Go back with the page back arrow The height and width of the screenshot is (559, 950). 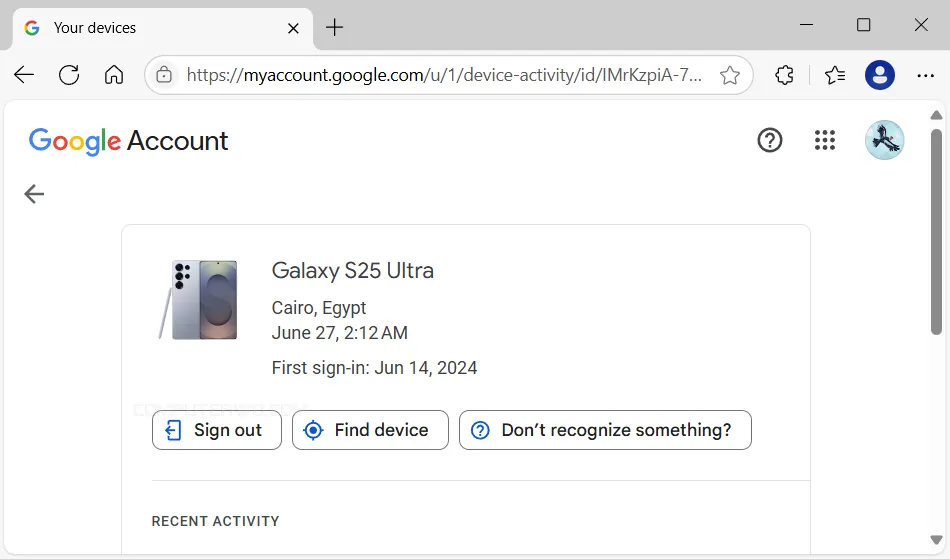[x=34, y=194]
